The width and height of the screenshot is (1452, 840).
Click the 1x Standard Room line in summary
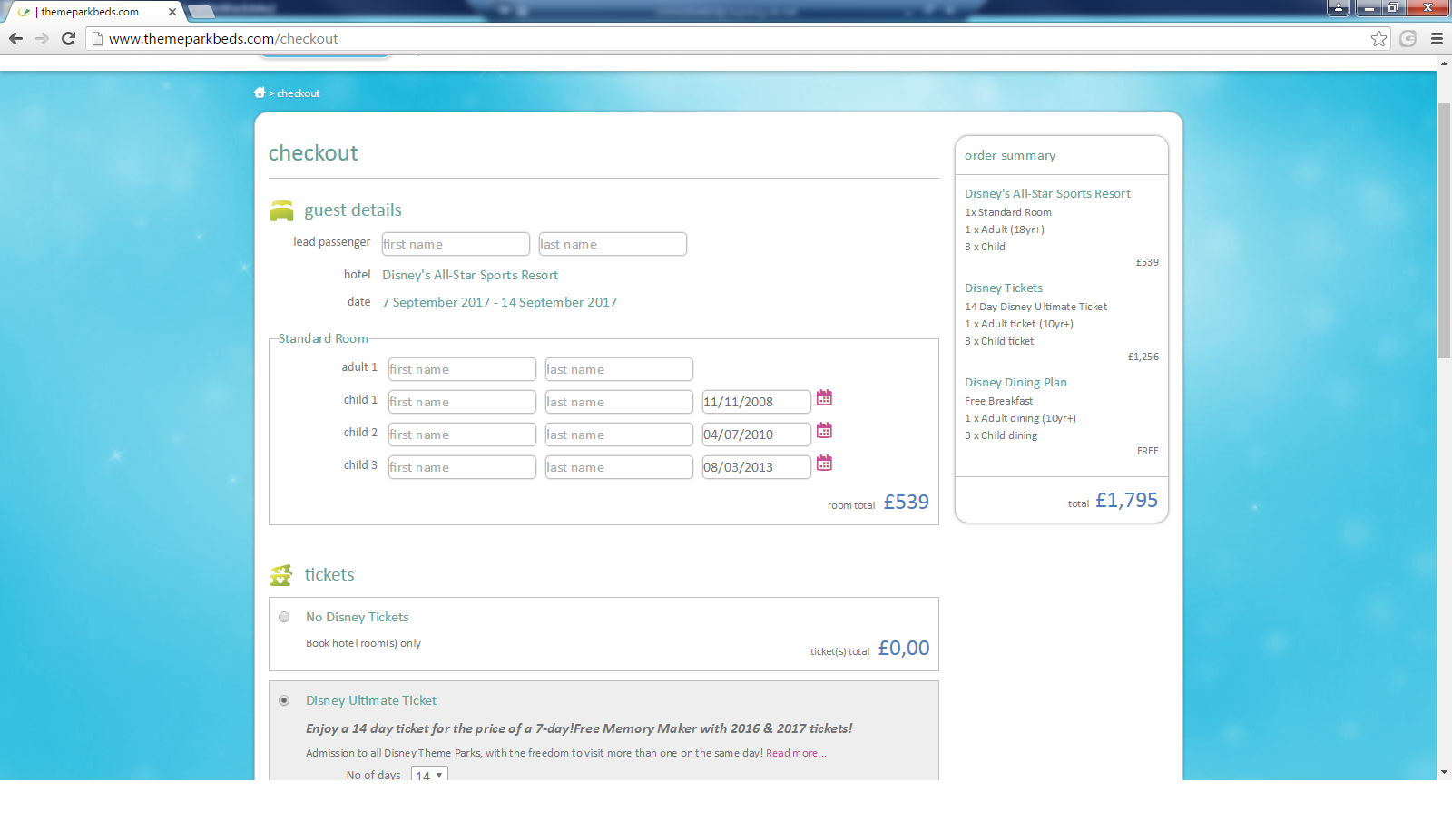pyautogui.click(x=1008, y=212)
